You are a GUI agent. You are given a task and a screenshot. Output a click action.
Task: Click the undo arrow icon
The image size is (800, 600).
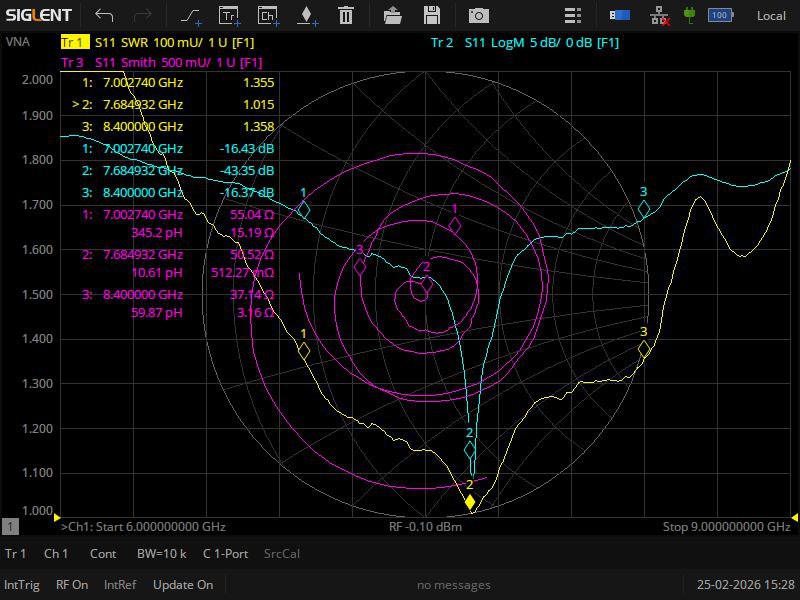tap(104, 15)
